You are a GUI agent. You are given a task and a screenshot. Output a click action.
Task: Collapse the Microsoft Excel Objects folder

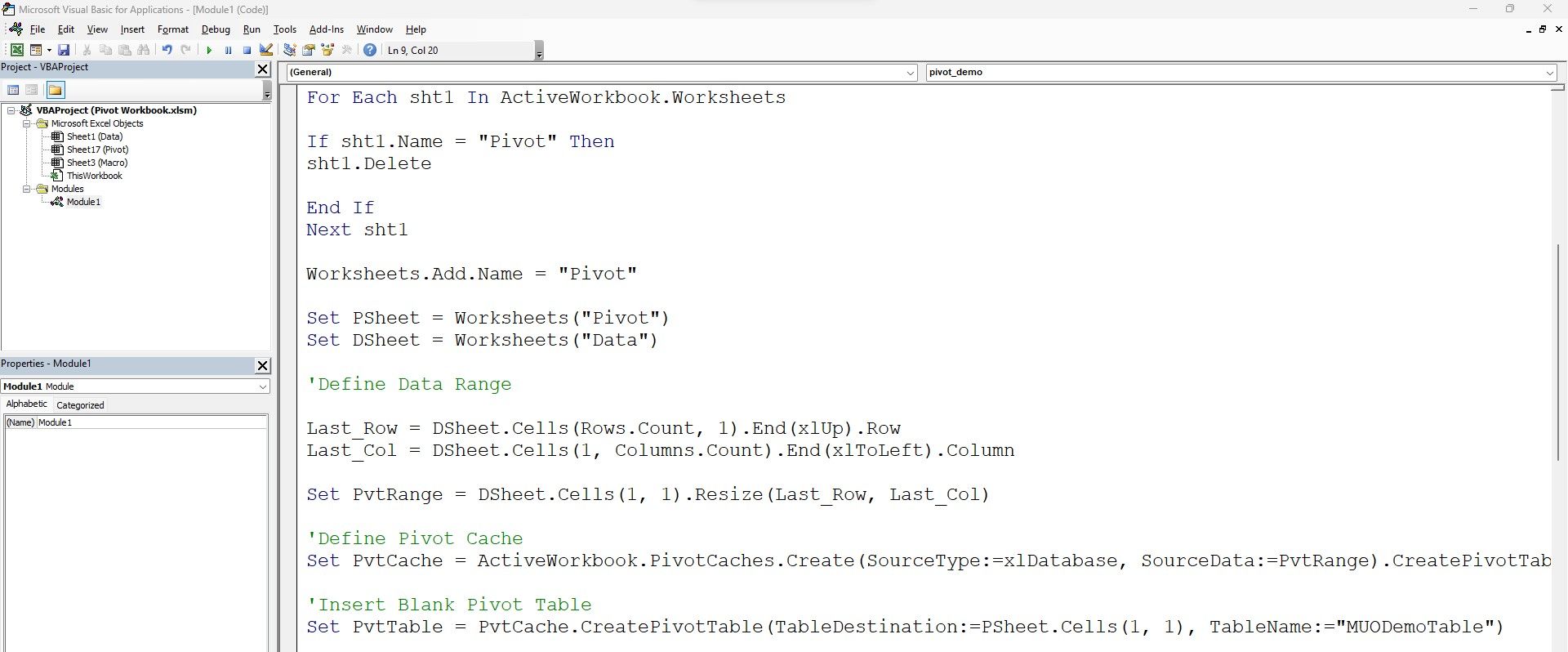point(27,123)
